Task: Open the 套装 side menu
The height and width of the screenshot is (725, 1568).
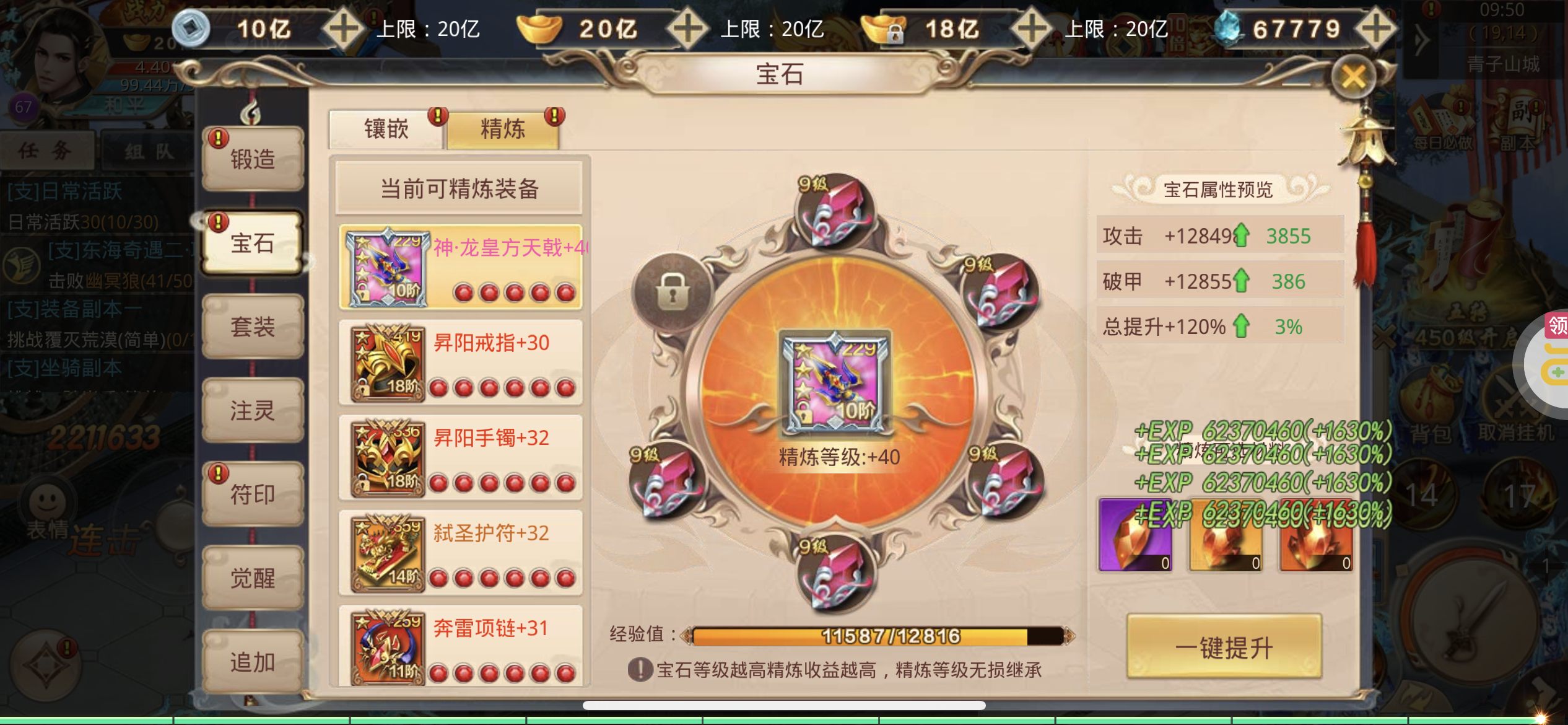Action: point(252,327)
